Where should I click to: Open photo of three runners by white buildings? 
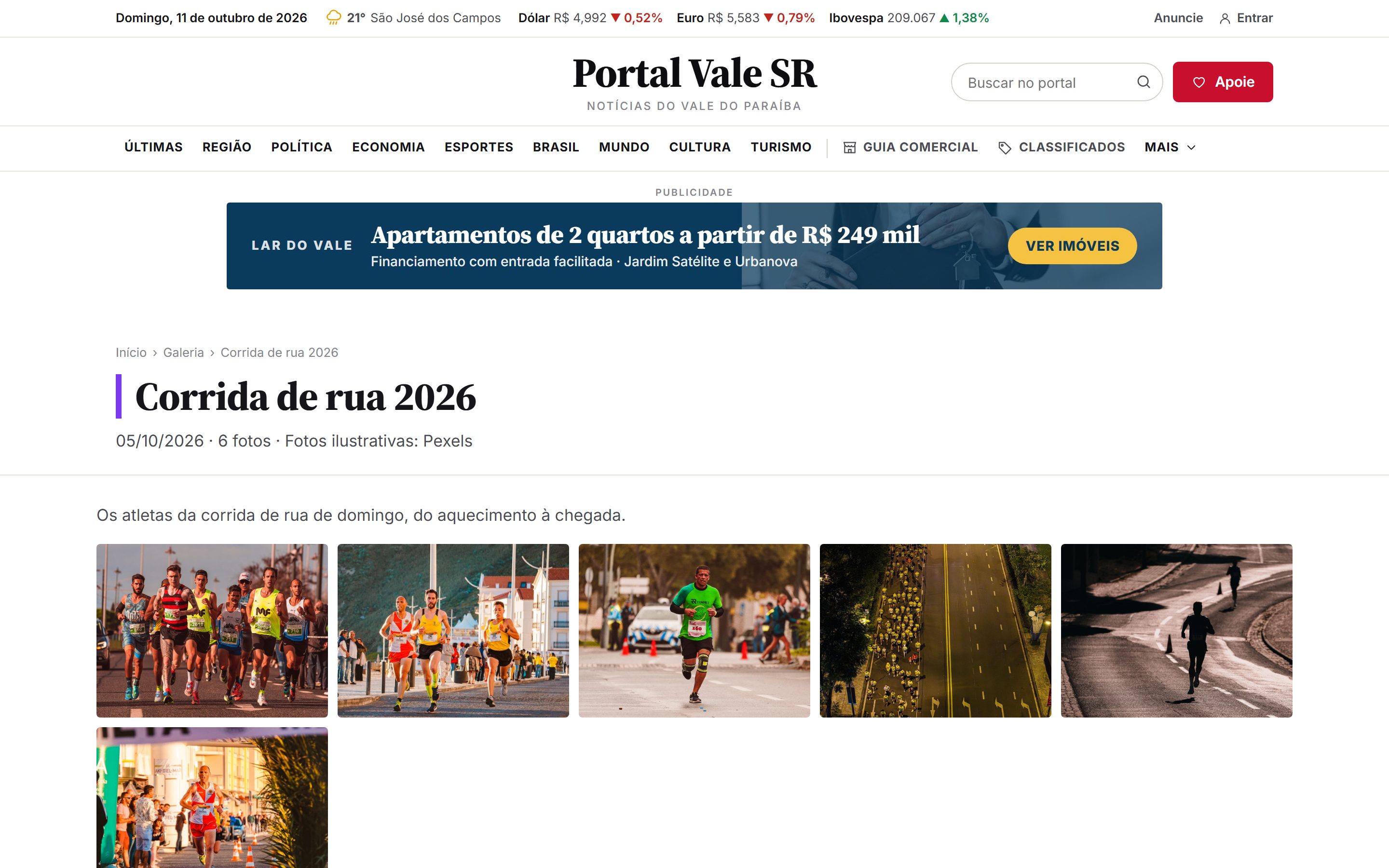point(453,630)
